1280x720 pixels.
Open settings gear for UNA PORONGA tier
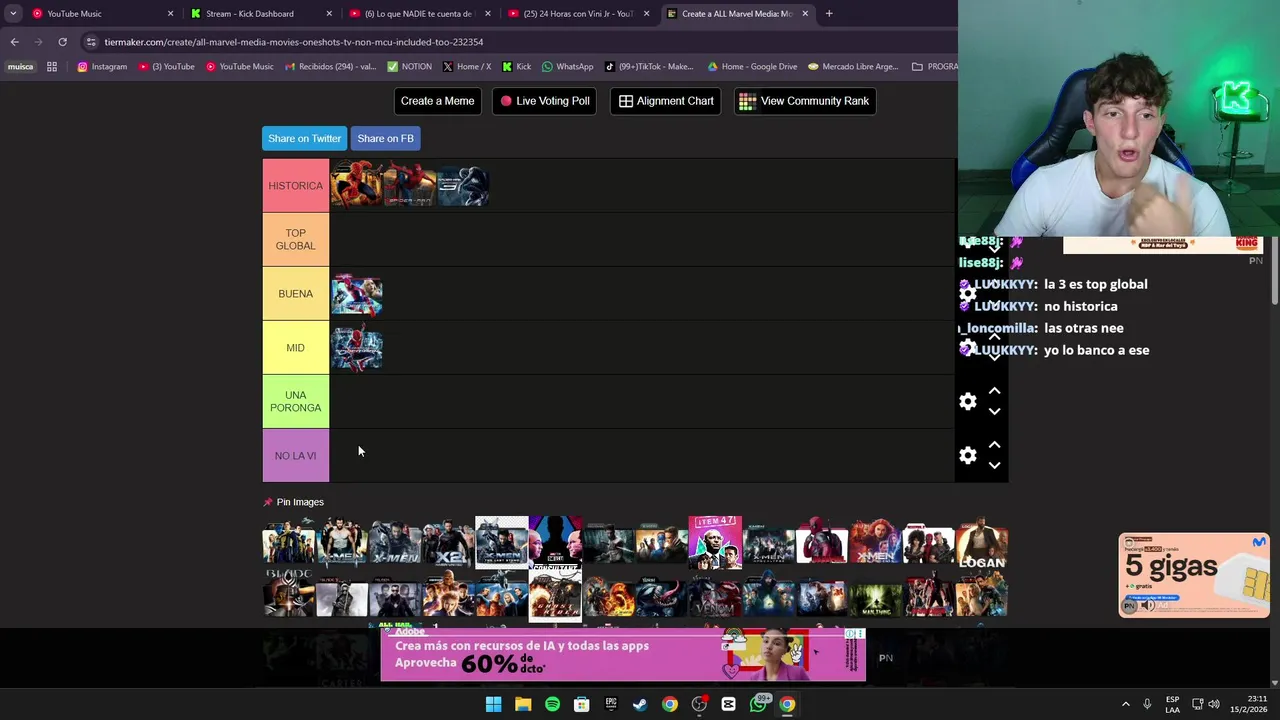click(x=968, y=401)
